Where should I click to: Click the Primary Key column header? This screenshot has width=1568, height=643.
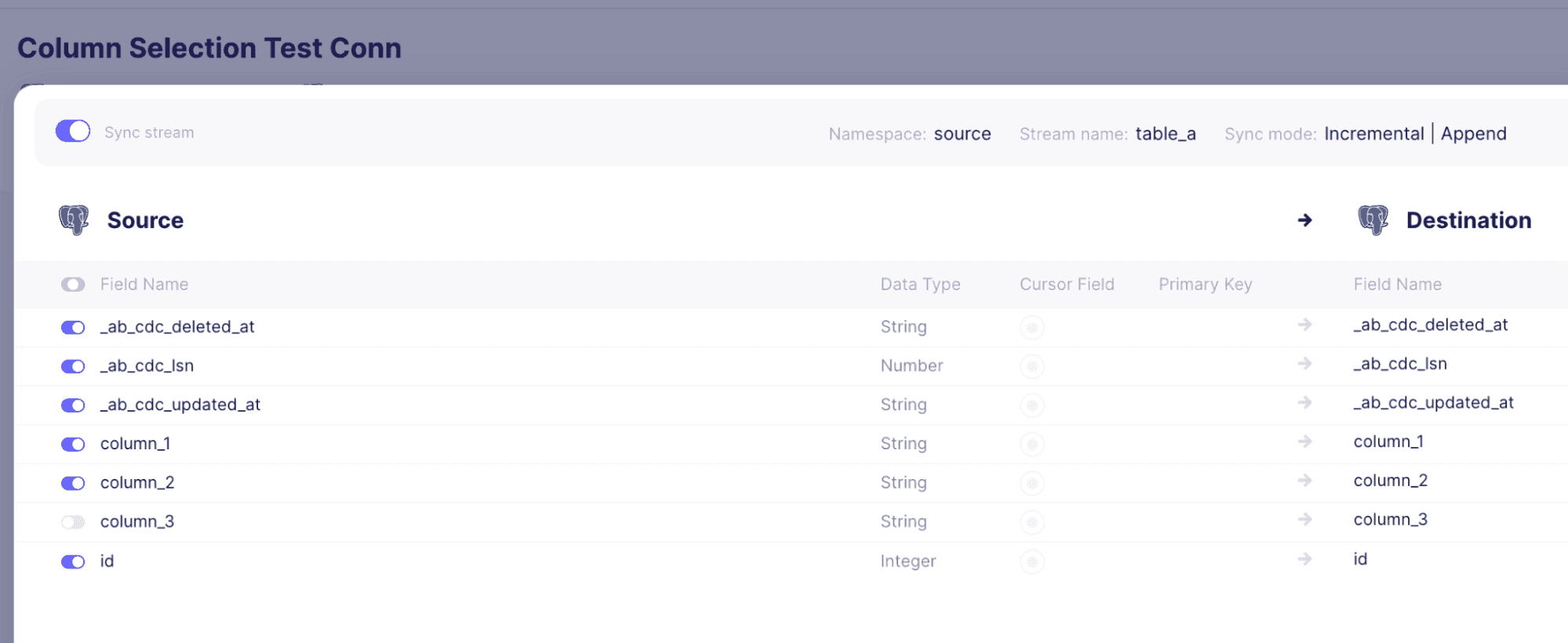point(1205,285)
